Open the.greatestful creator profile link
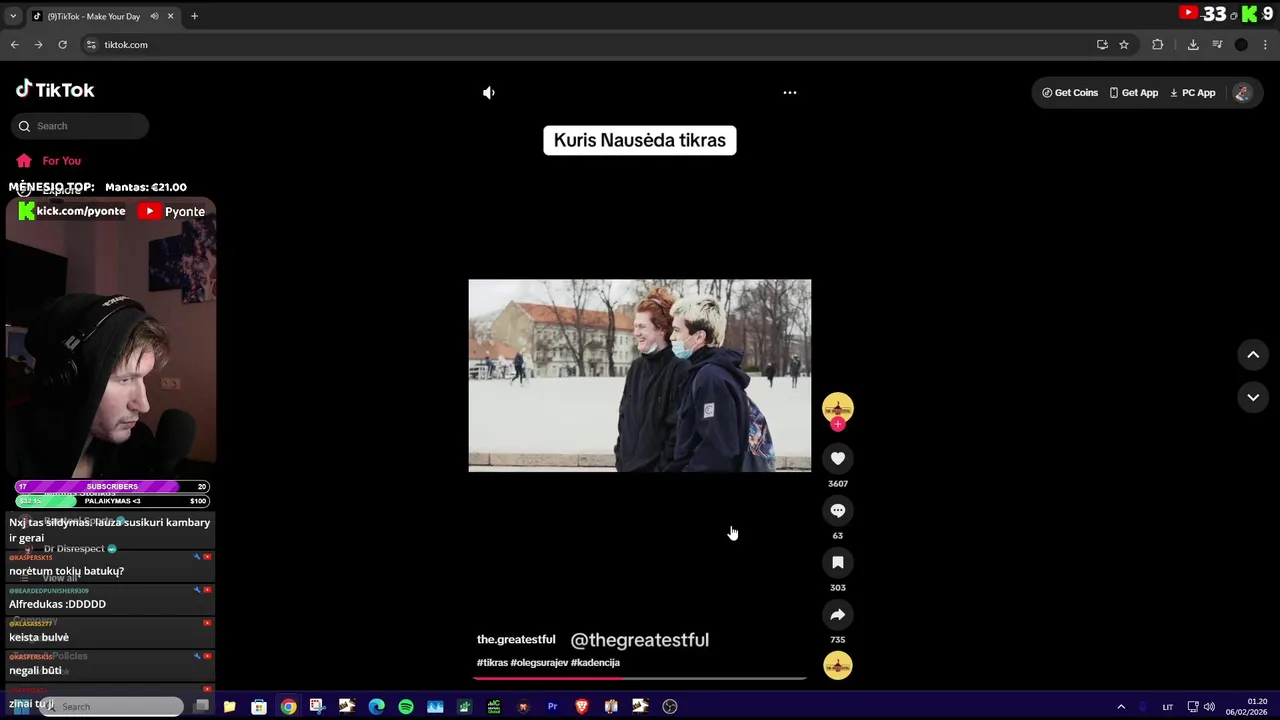1280x720 pixels. [x=516, y=639]
